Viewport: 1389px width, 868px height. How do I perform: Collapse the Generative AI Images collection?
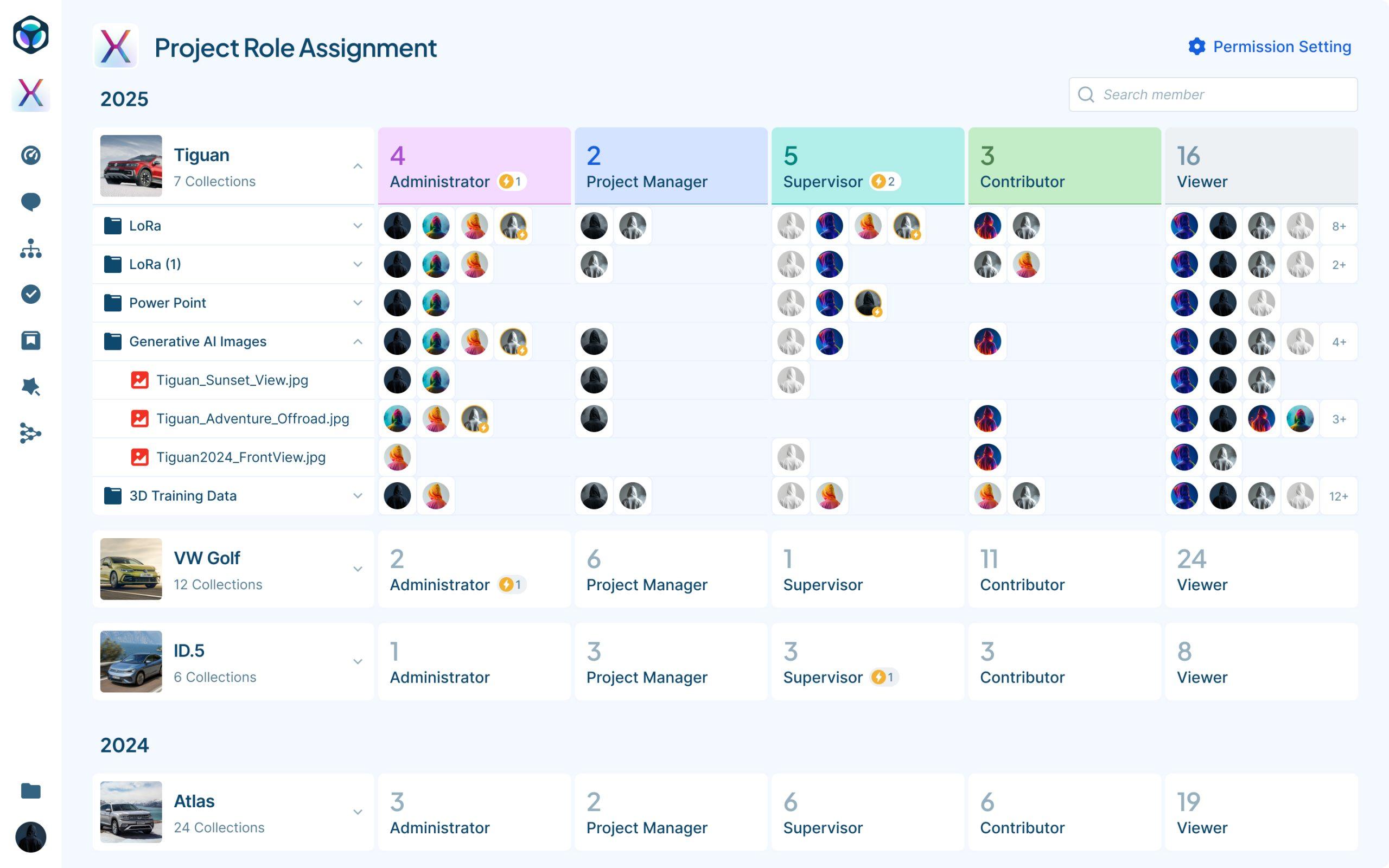point(358,341)
